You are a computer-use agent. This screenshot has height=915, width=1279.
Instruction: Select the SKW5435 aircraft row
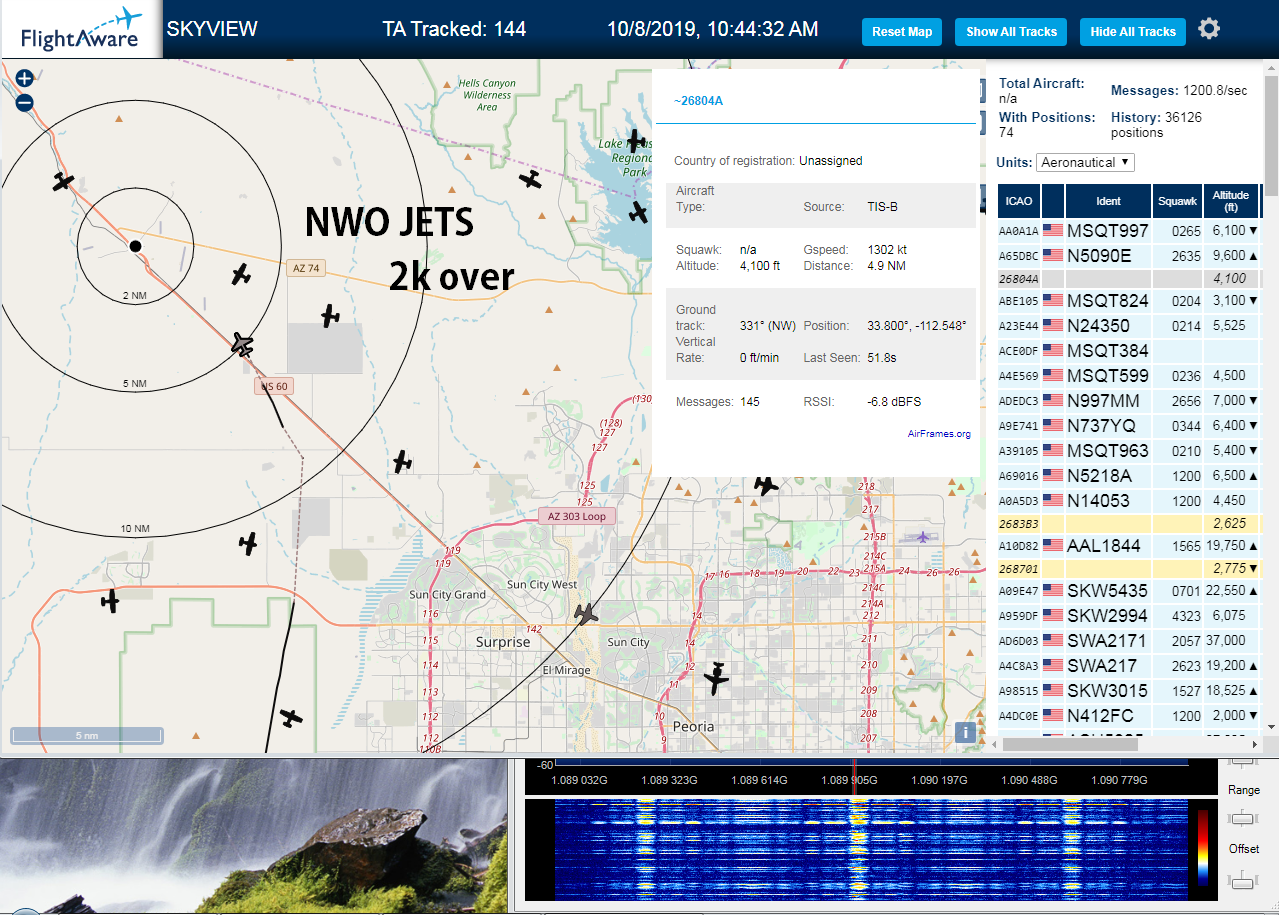[x=1130, y=591]
